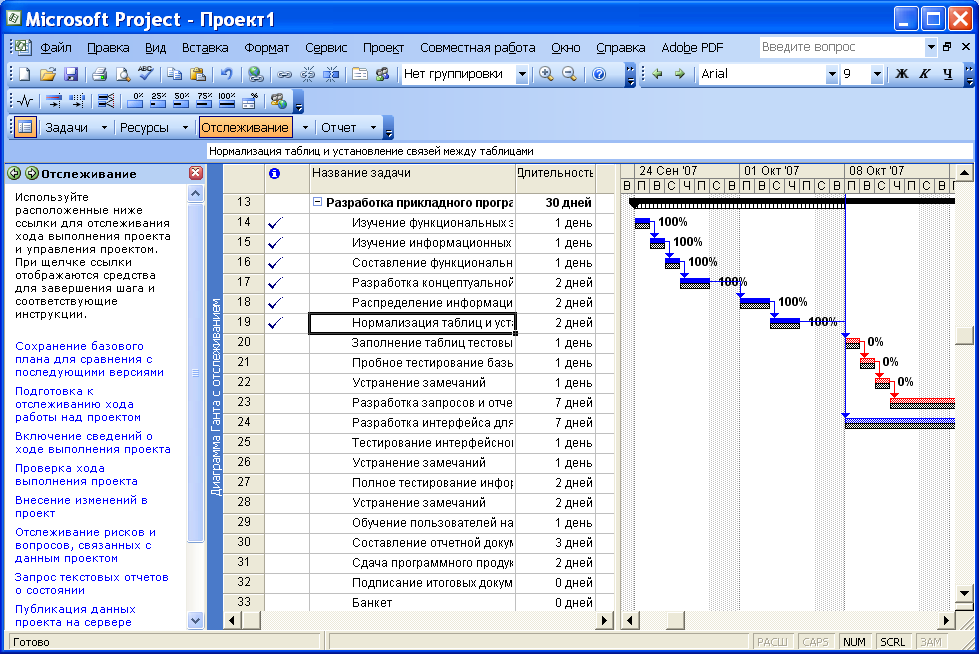Open the 'Введите вопрос' help dropdown arrow
This screenshot has width=979, height=654.
[x=930, y=47]
